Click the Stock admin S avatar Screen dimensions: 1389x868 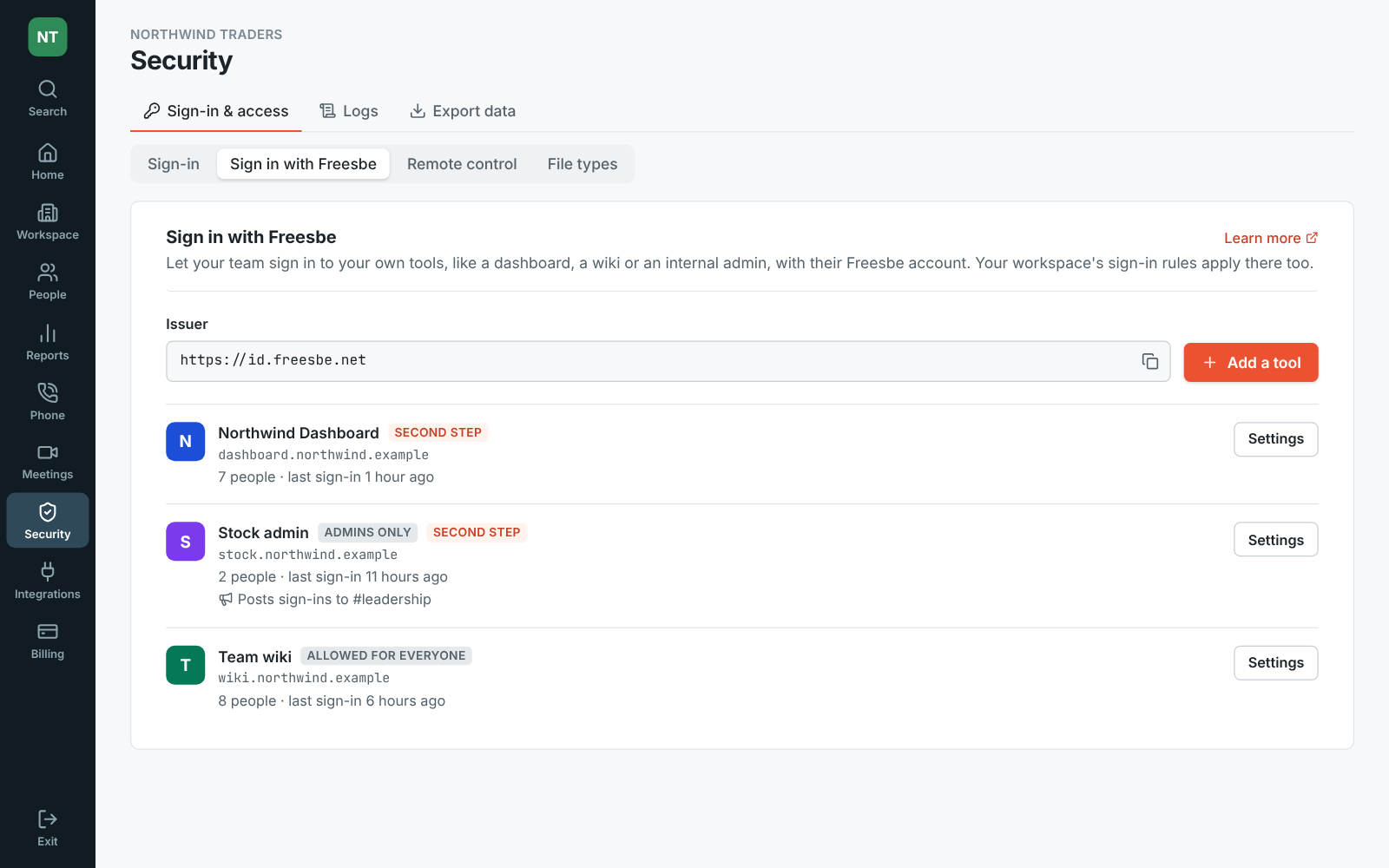coord(186,542)
